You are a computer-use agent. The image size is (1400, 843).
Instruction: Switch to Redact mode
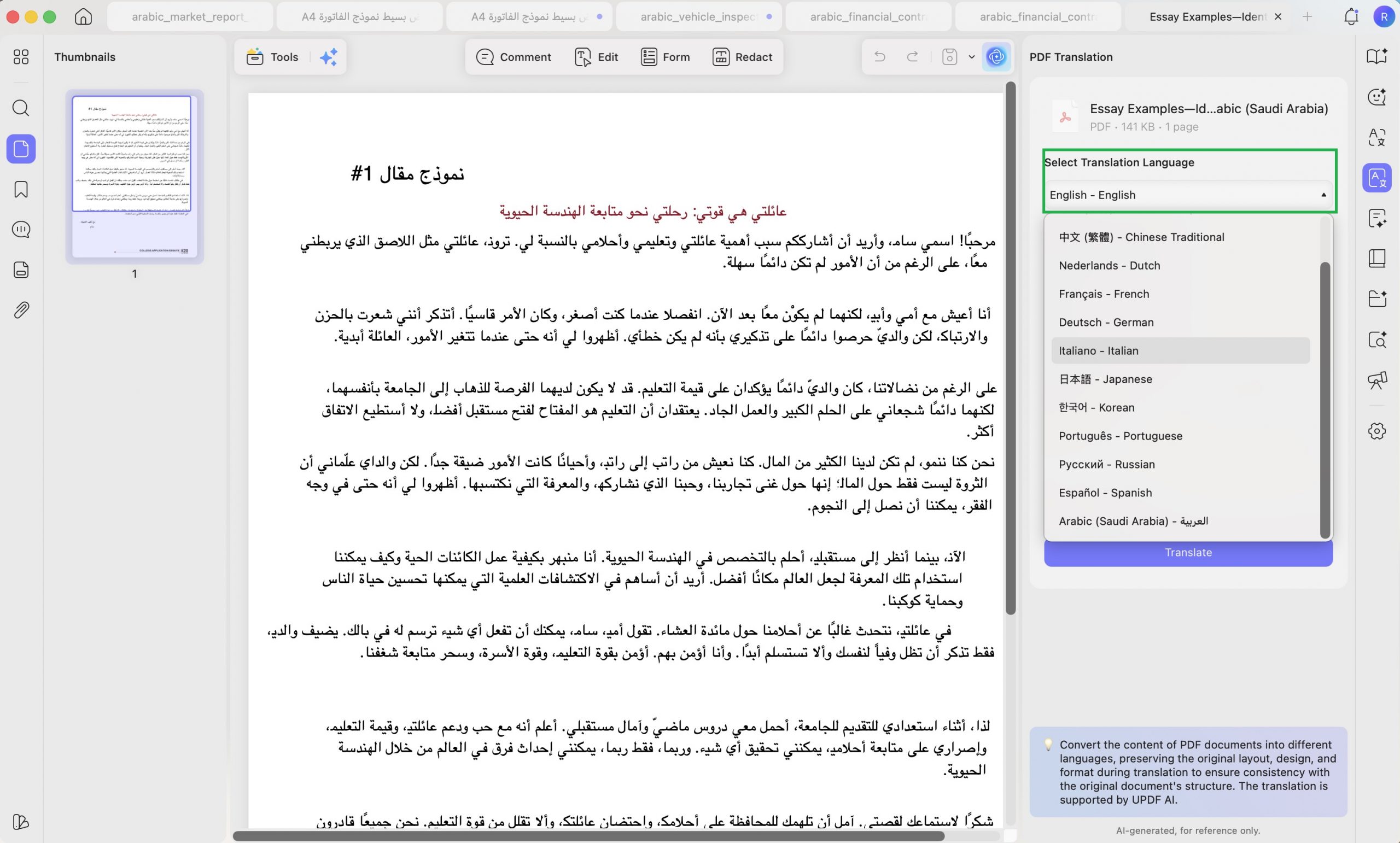(x=742, y=57)
